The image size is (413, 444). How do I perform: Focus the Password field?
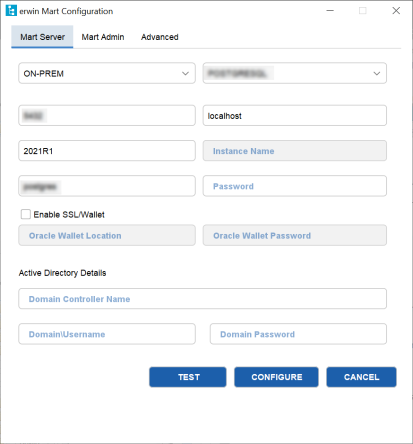(x=295, y=186)
